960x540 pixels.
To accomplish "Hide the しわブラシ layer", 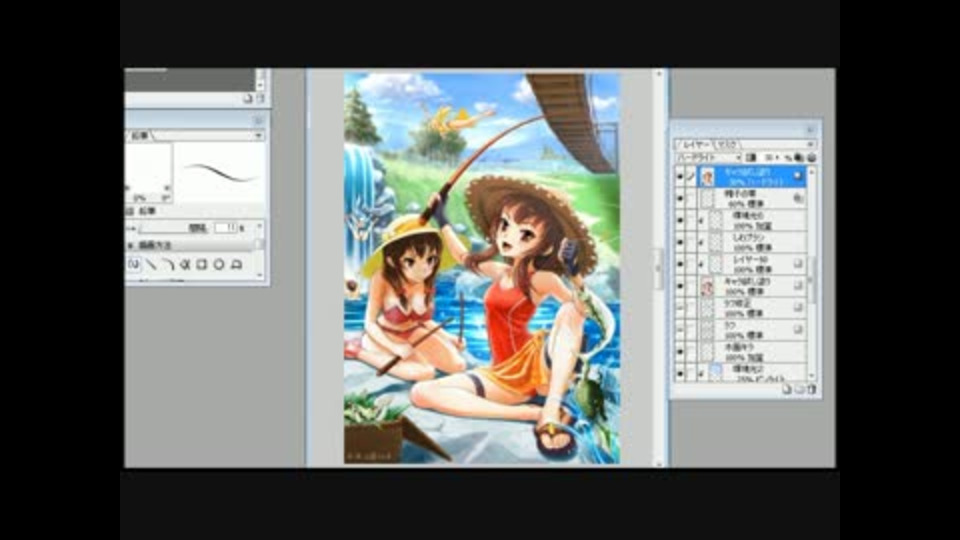I will click(680, 242).
